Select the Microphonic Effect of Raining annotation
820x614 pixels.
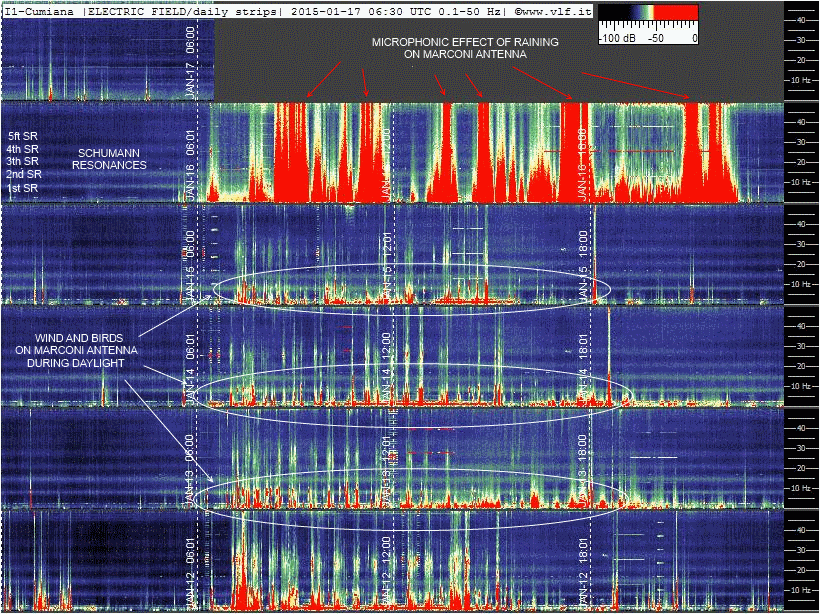[x=465, y=49]
